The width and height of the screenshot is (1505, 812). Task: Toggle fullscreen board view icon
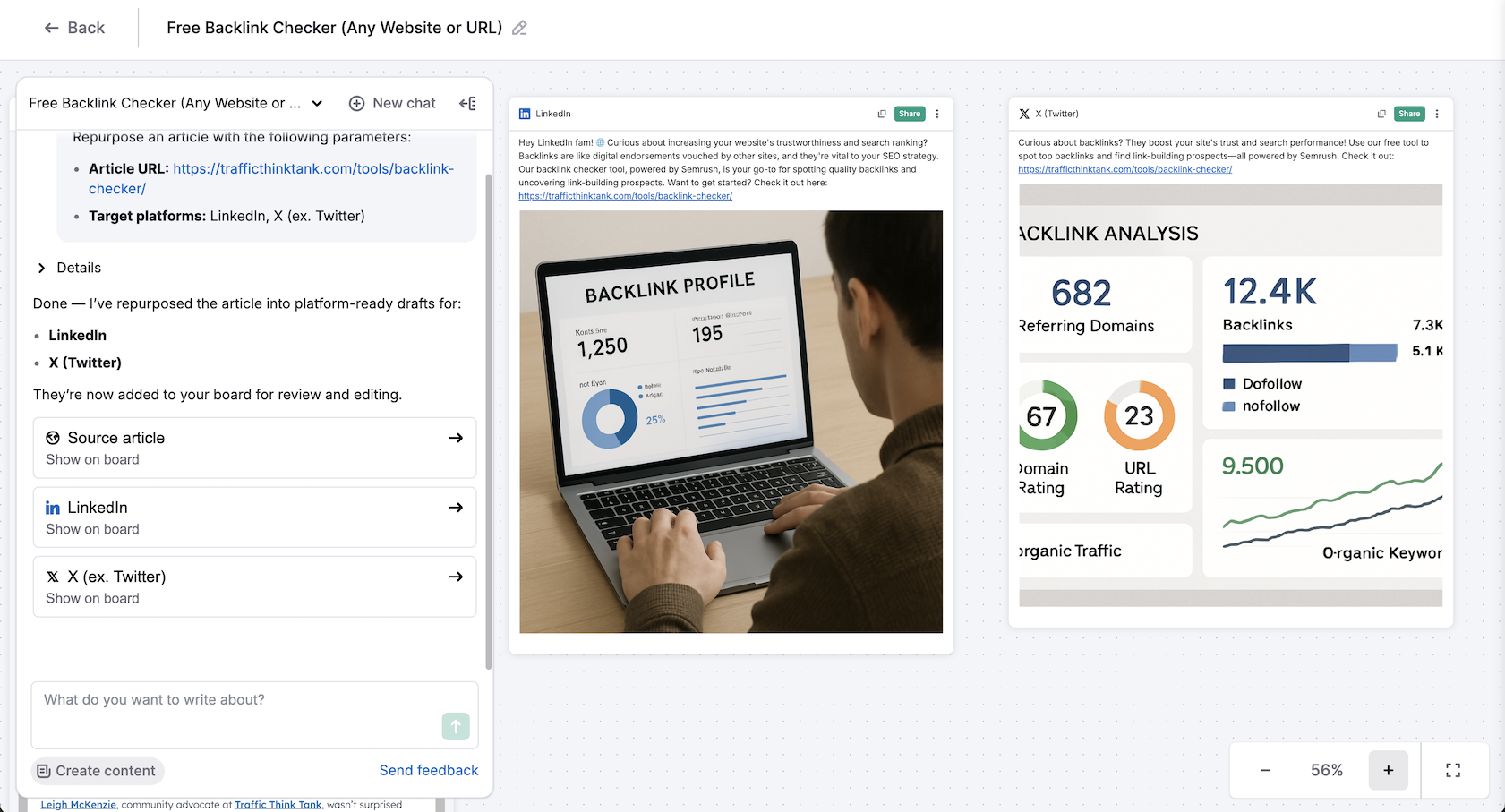tap(1453, 770)
